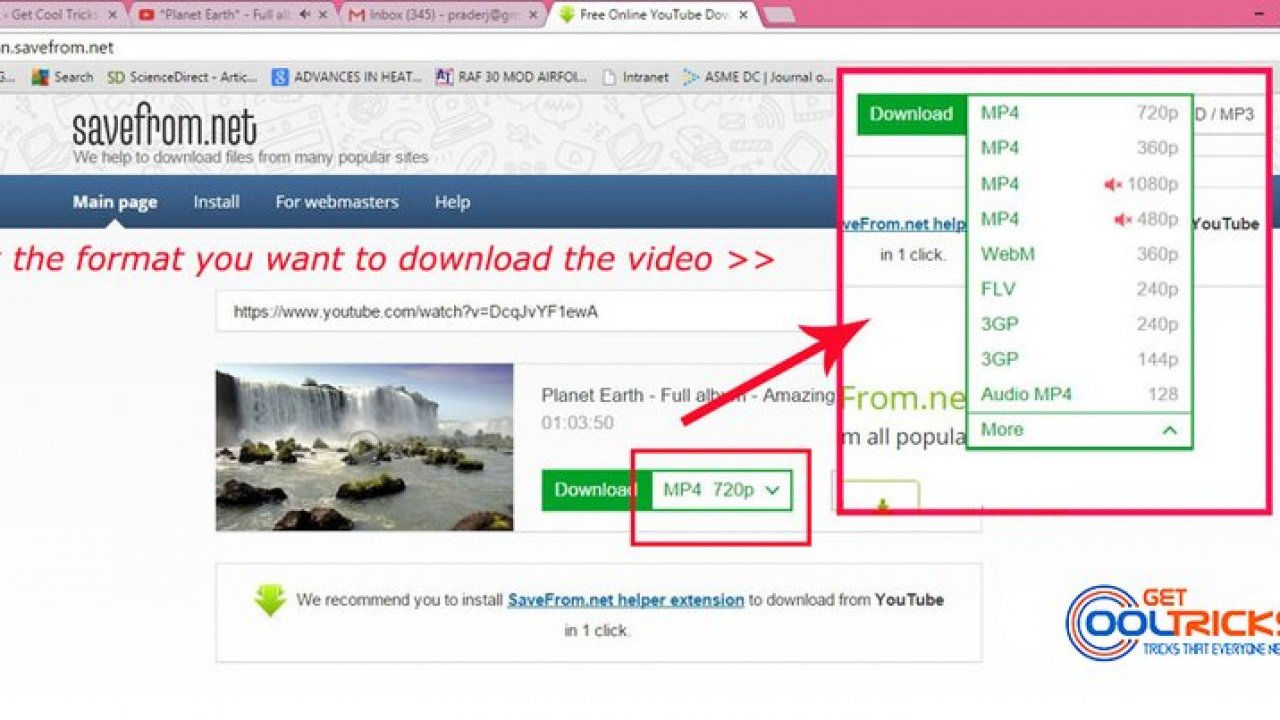Click the tagline 'We help to download files'
Viewport: 1280px width, 720px height.
[x=250, y=158]
